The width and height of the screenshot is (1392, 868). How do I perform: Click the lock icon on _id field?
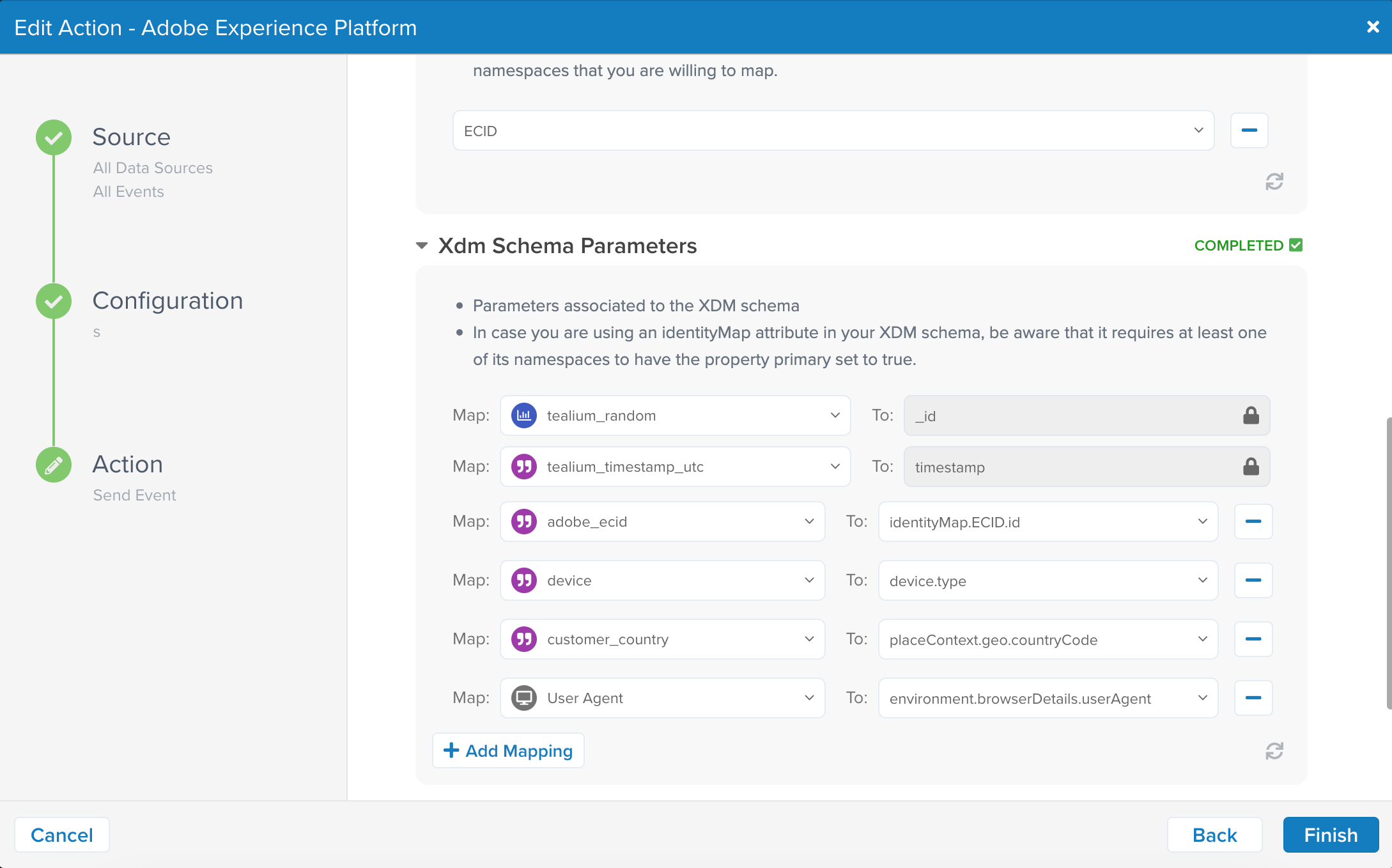[x=1251, y=415]
